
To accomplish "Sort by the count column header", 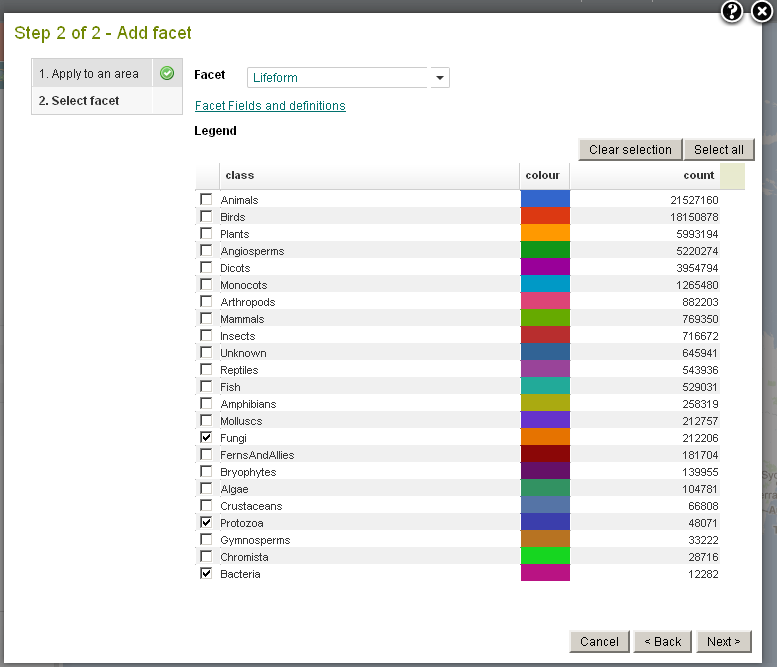I will click(x=643, y=176).
